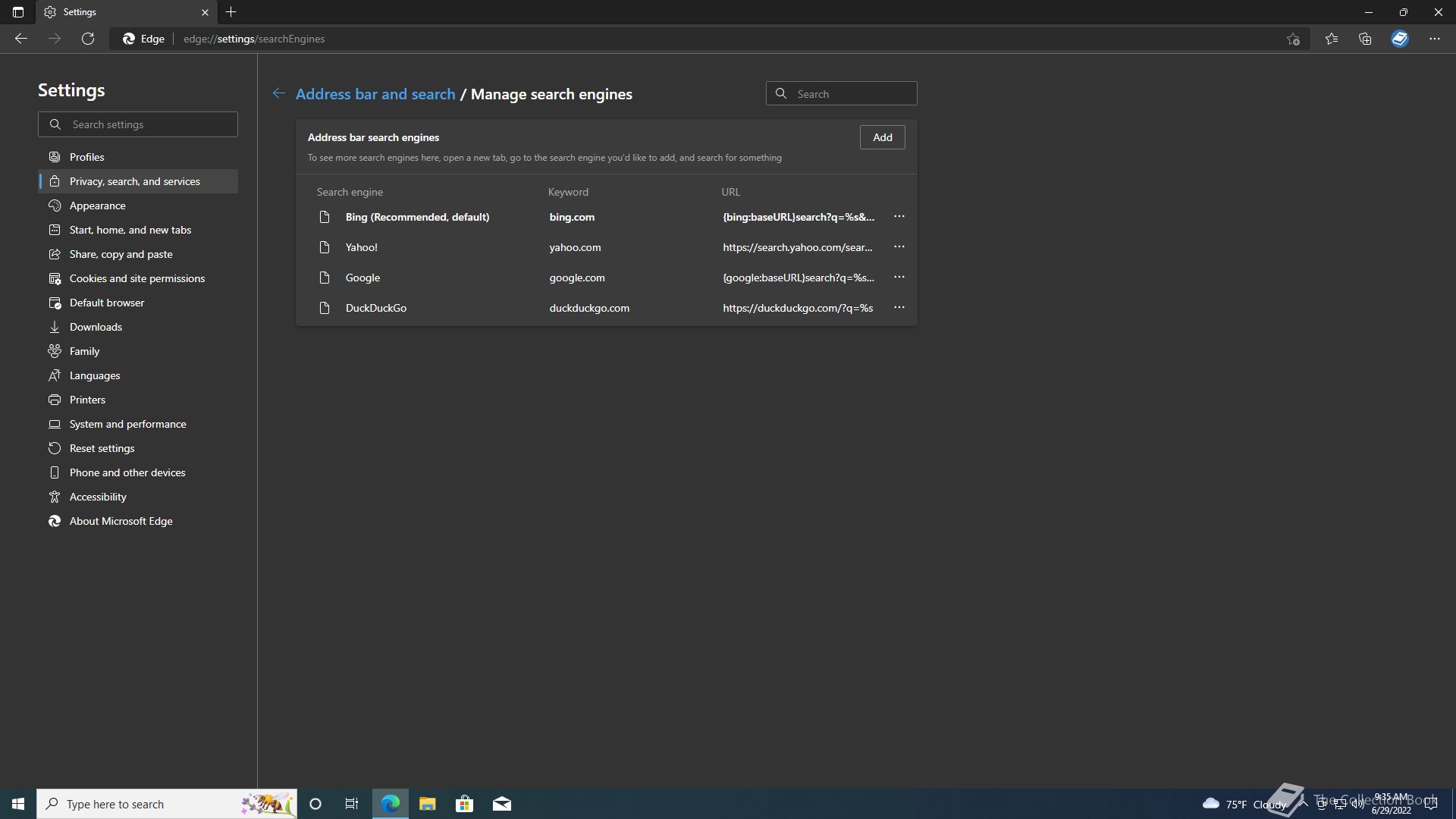Click the https://search.yahoo.com URL cell
Screen dimensions: 1456x819
(798, 247)
